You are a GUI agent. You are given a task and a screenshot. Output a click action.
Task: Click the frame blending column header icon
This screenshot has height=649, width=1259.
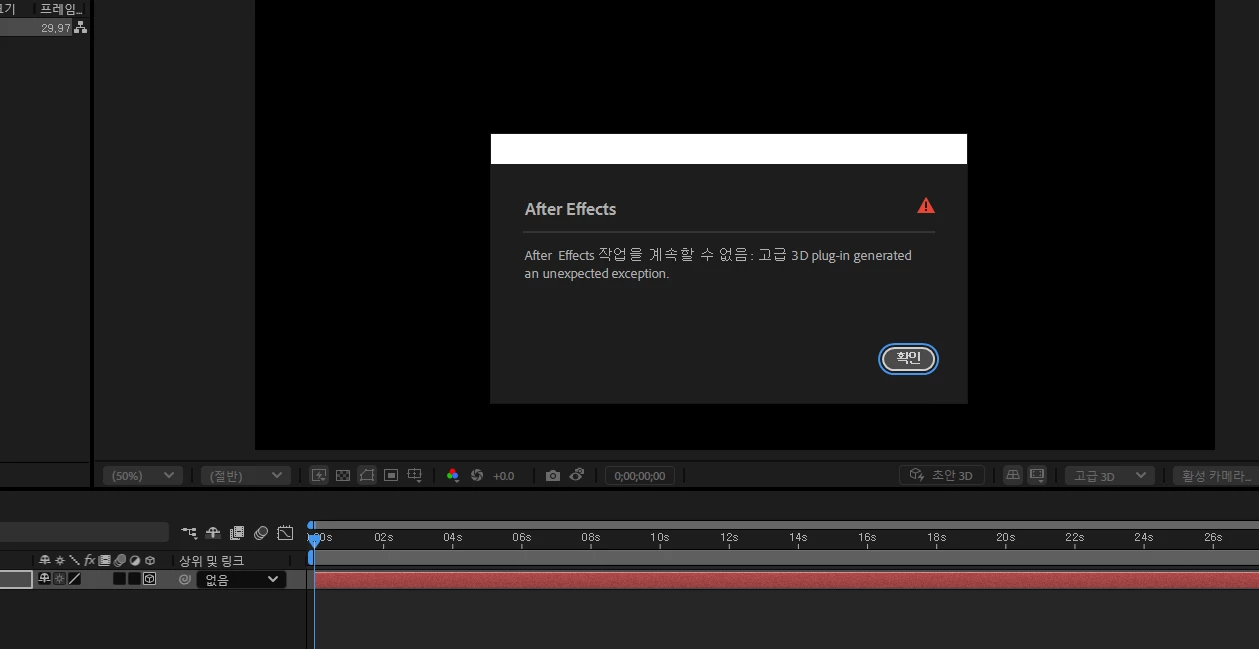pos(104,561)
